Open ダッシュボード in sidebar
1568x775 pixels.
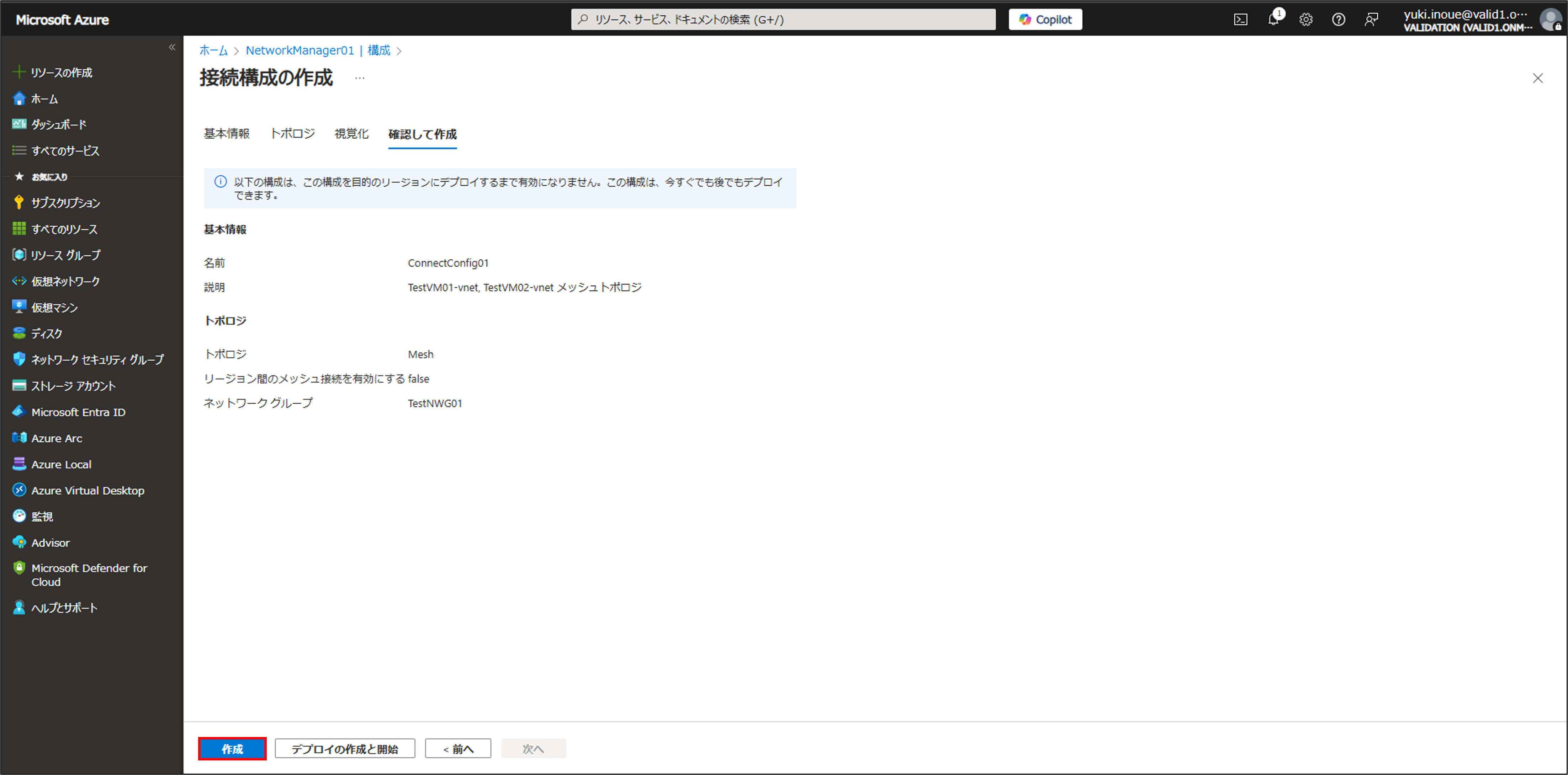(x=49, y=124)
